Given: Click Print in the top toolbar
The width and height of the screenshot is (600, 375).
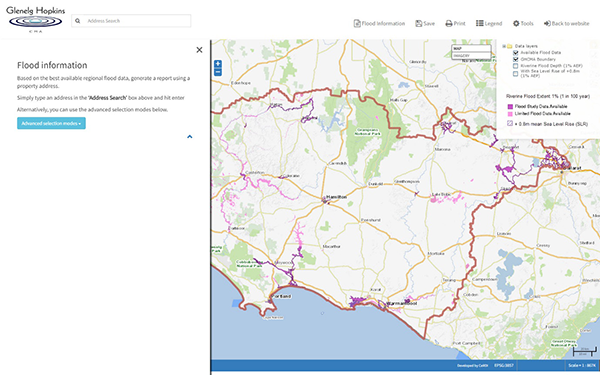Looking at the screenshot, I should pyautogui.click(x=455, y=23).
